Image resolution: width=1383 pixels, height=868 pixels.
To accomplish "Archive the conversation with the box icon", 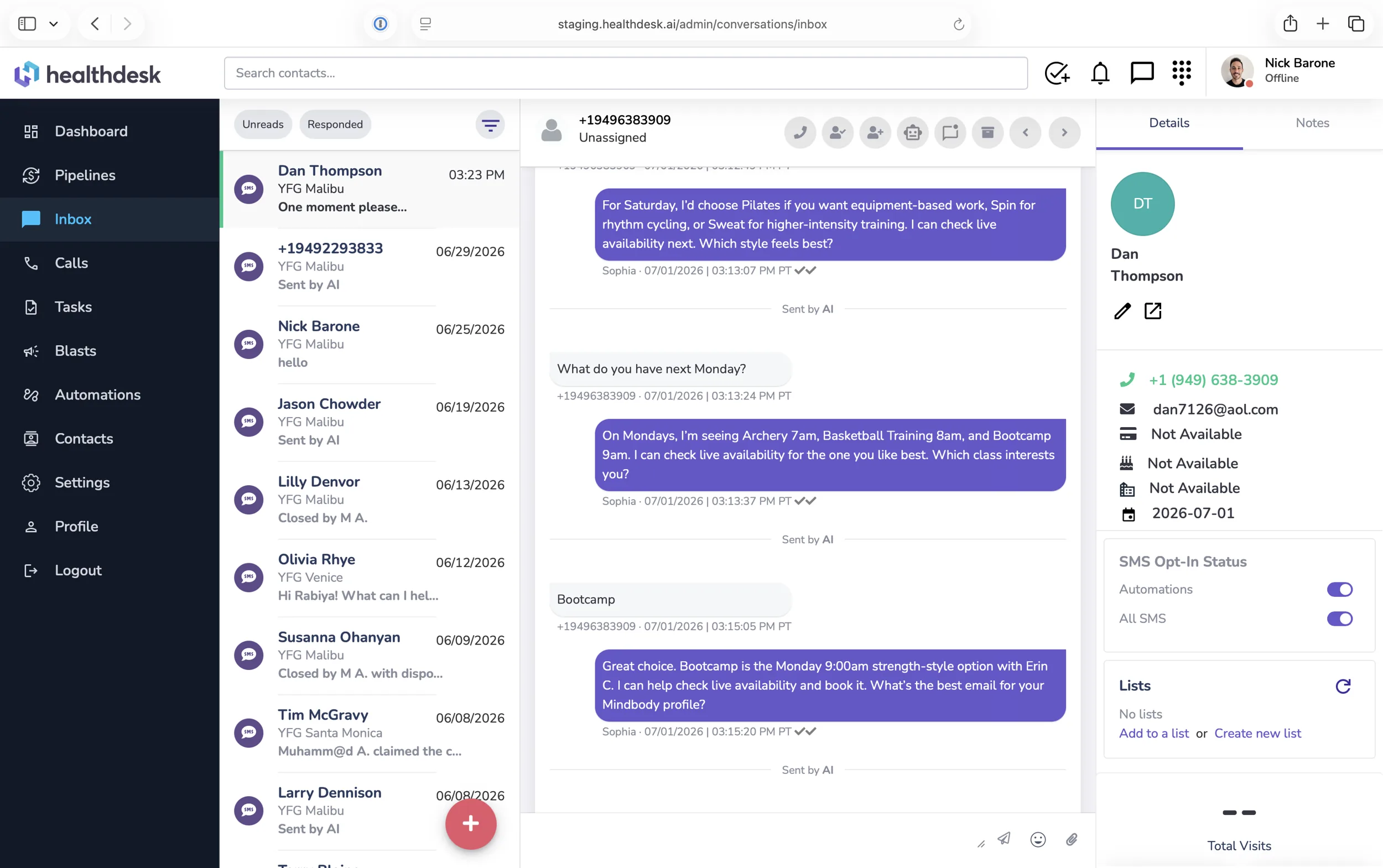I will (x=987, y=133).
